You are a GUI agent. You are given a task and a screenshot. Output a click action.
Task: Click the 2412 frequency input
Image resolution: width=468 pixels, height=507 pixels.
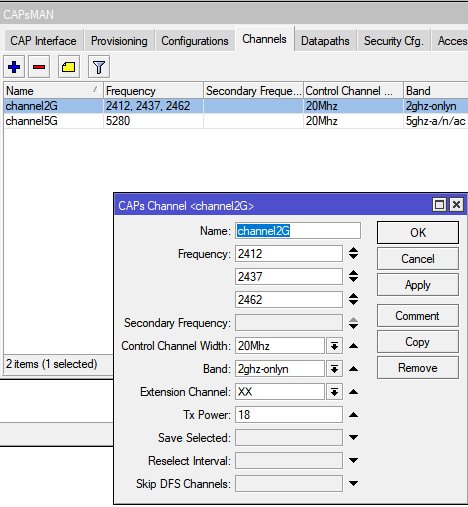click(289, 254)
